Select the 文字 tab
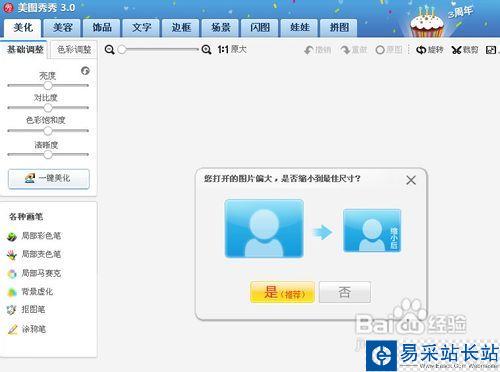The height and width of the screenshot is (372, 500). click(x=141, y=28)
